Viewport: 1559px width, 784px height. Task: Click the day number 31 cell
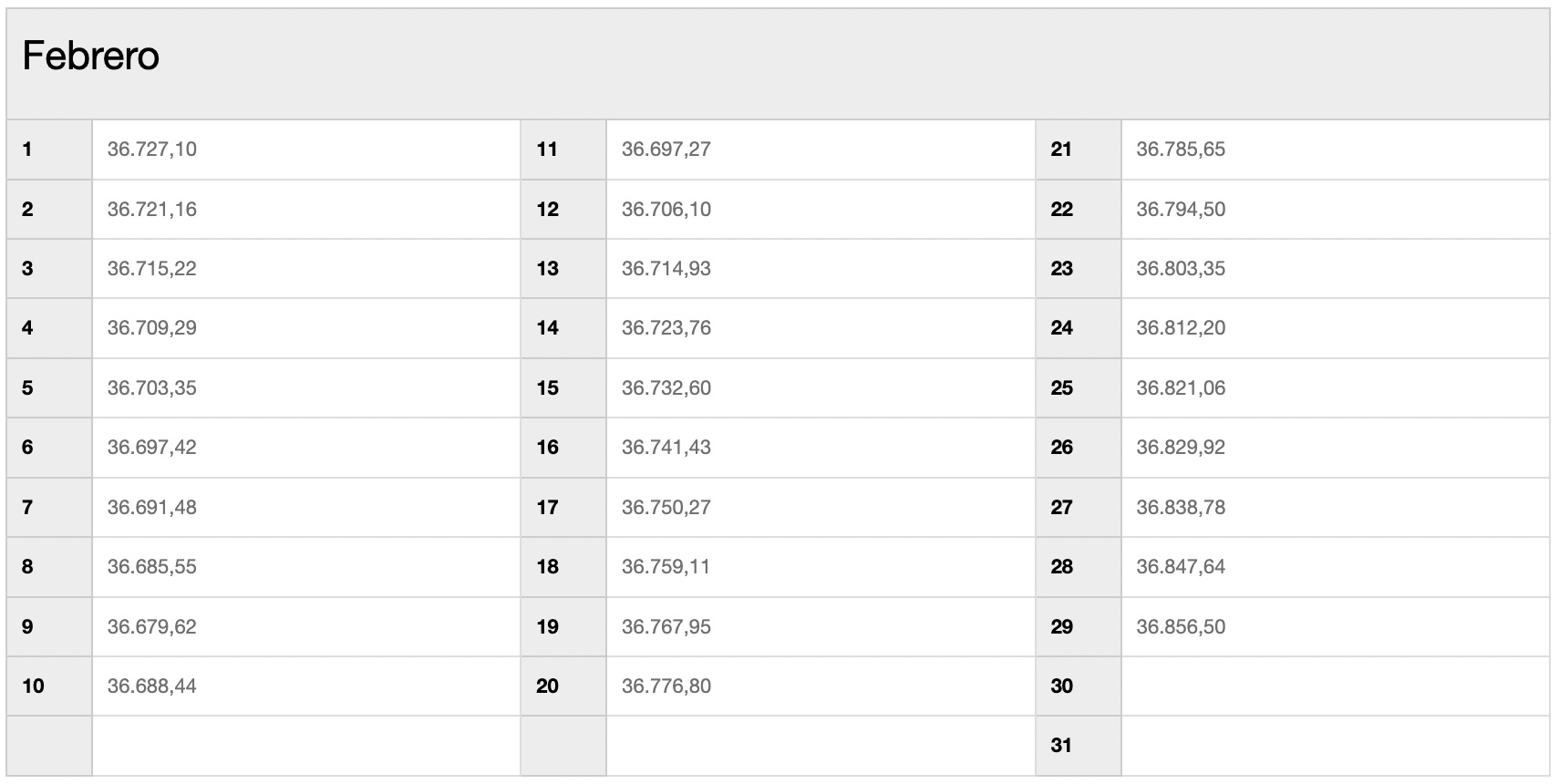click(1079, 746)
